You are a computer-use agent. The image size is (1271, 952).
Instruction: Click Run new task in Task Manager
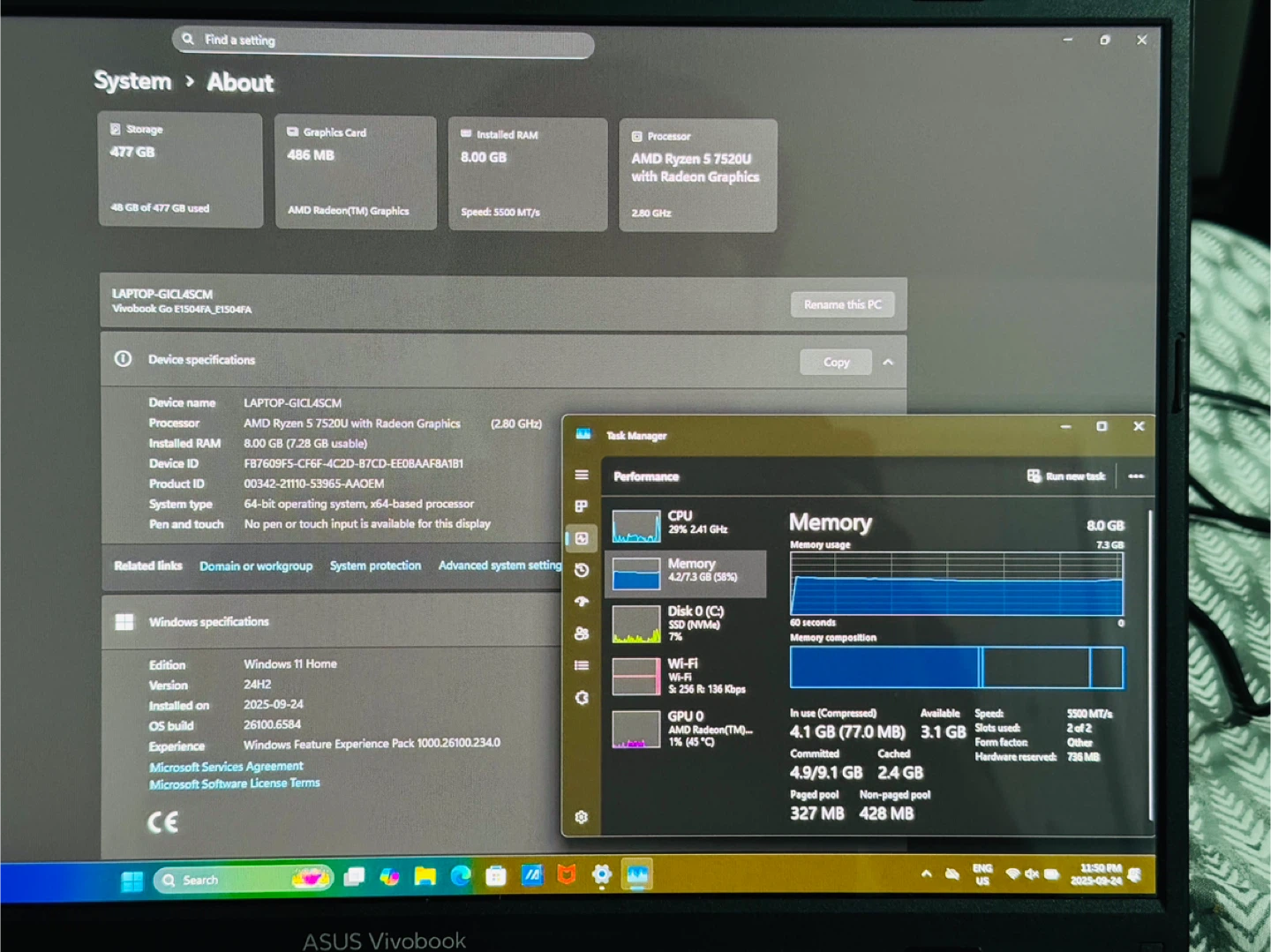tap(1066, 476)
